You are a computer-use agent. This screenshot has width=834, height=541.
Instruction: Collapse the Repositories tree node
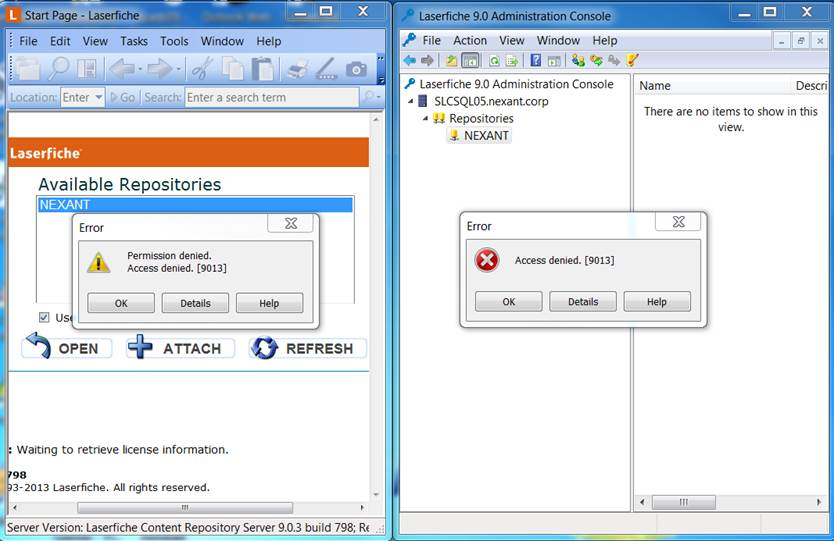[426, 118]
